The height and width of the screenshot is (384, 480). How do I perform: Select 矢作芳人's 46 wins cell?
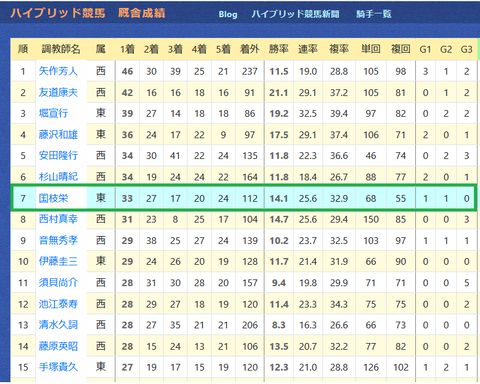127,71
